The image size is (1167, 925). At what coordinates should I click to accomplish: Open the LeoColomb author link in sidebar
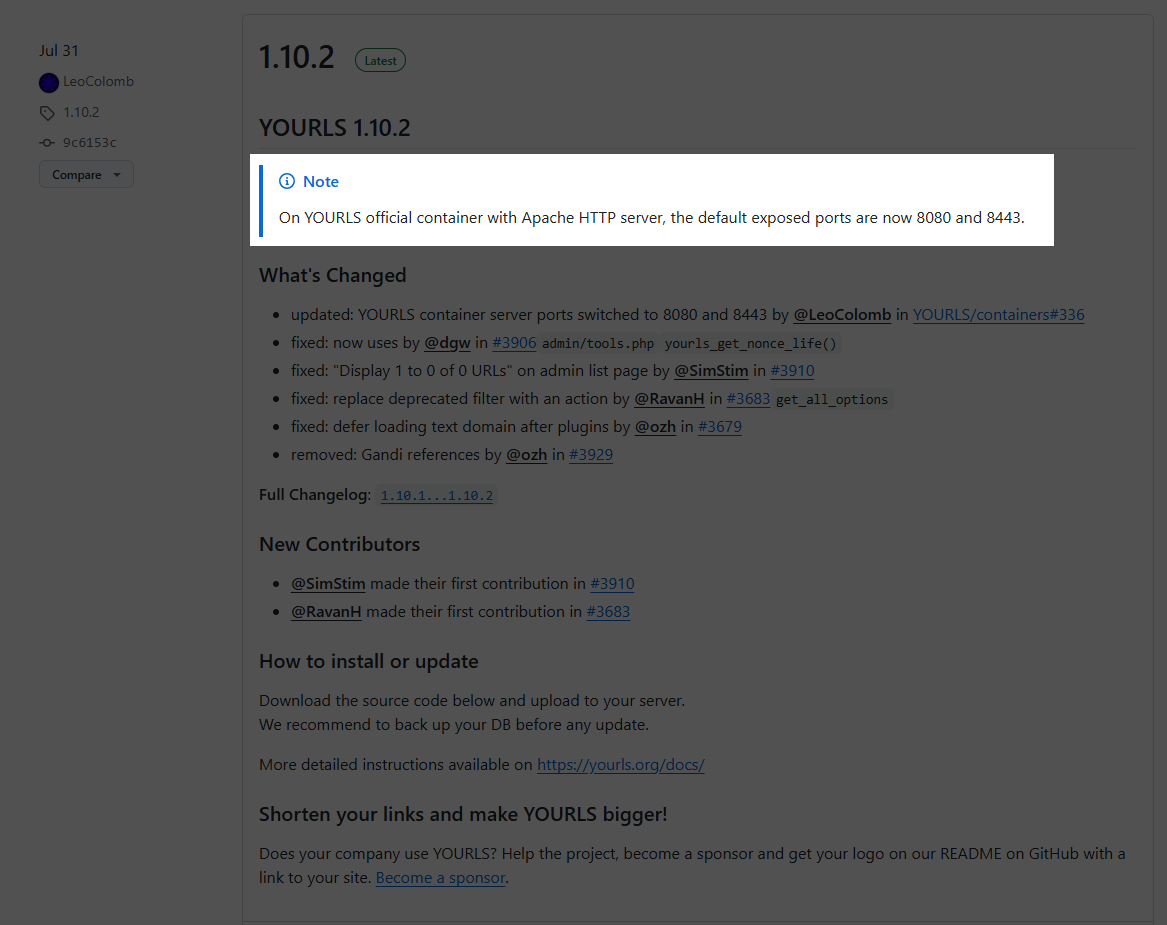point(98,81)
